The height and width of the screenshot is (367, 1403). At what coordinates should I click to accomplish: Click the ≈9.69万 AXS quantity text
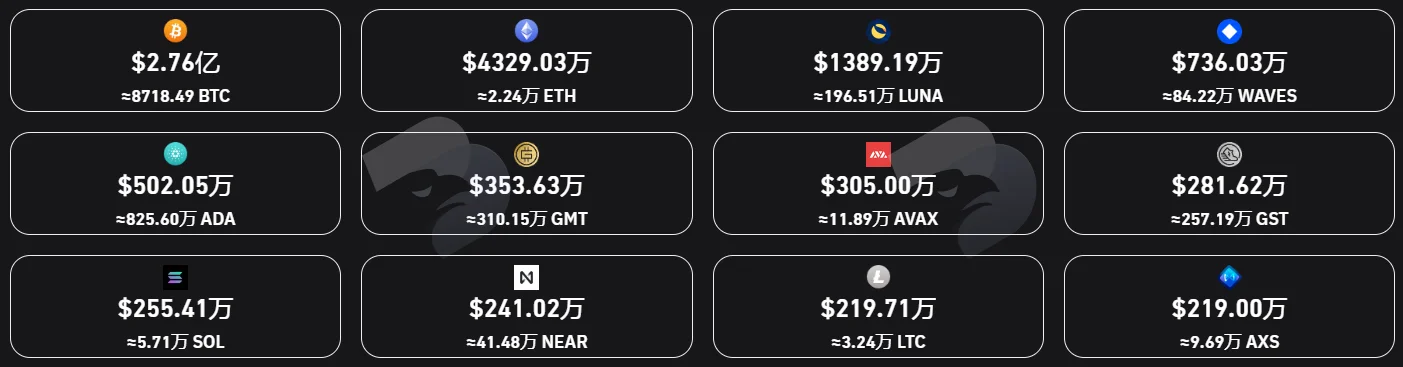click(1229, 341)
